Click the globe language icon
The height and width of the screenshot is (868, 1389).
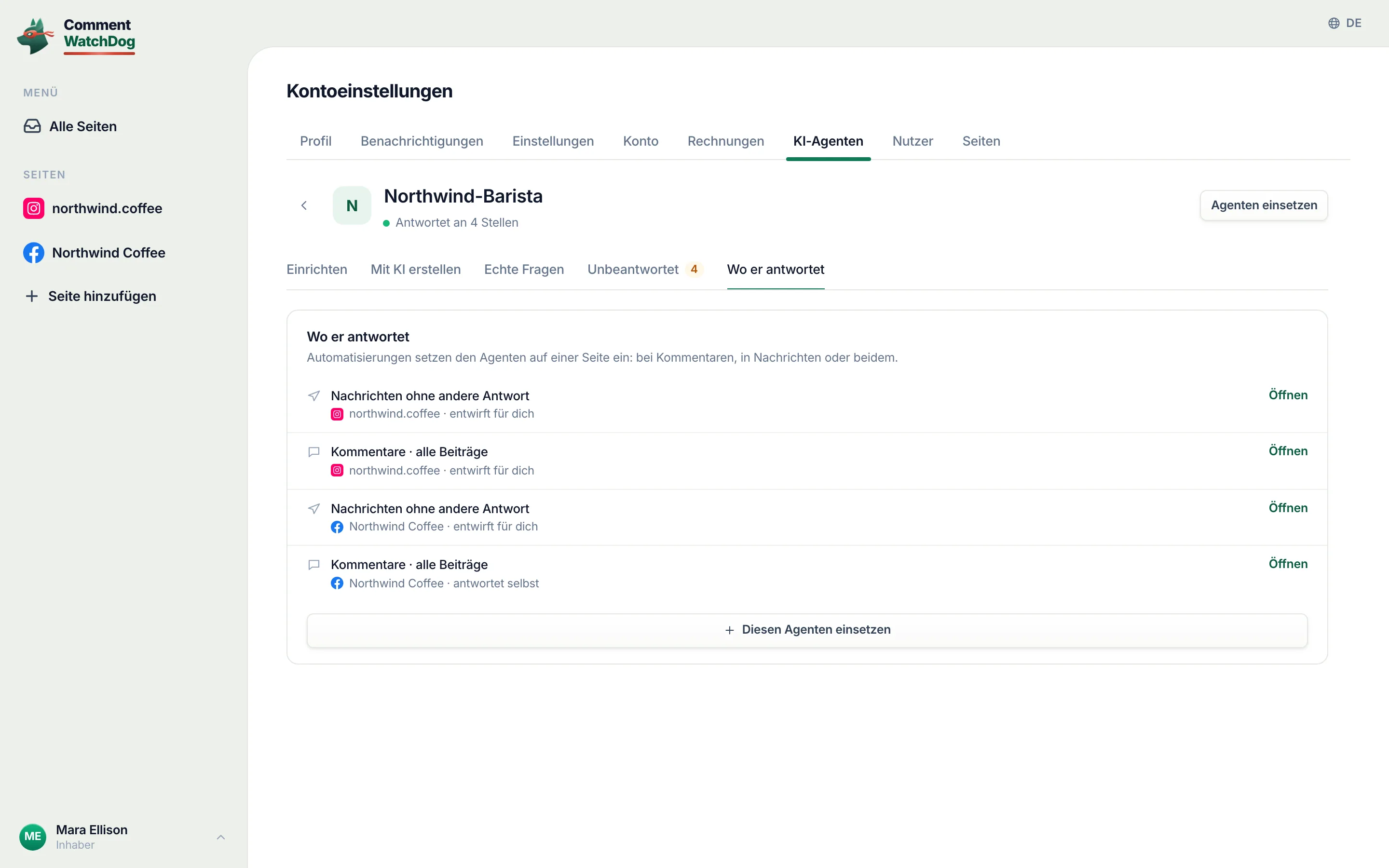(x=1334, y=23)
